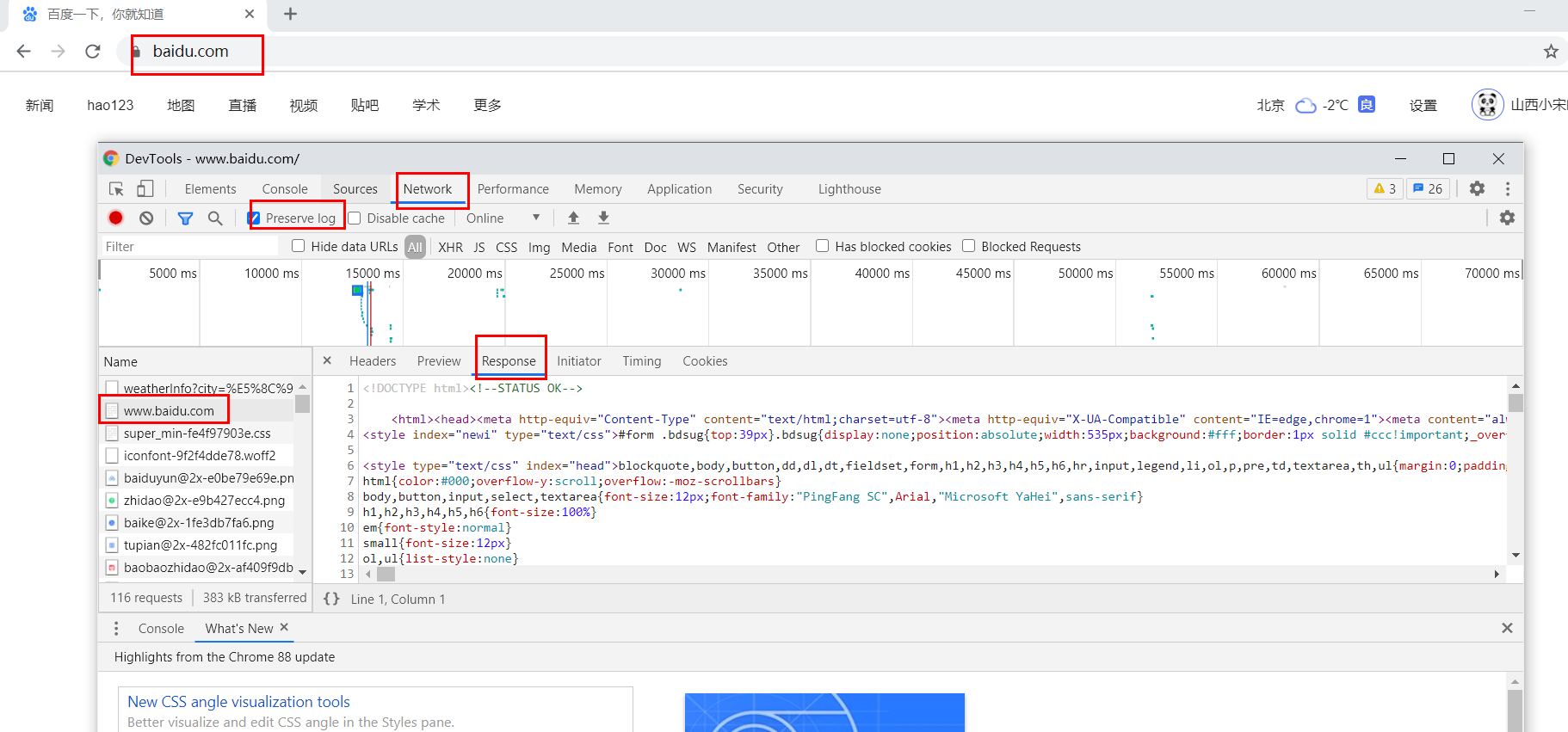Open the 贴吧 link on Baidu
Image resolution: width=1568 pixels, height=732 pixels.
pyautogui.click(x=365, y=105)
